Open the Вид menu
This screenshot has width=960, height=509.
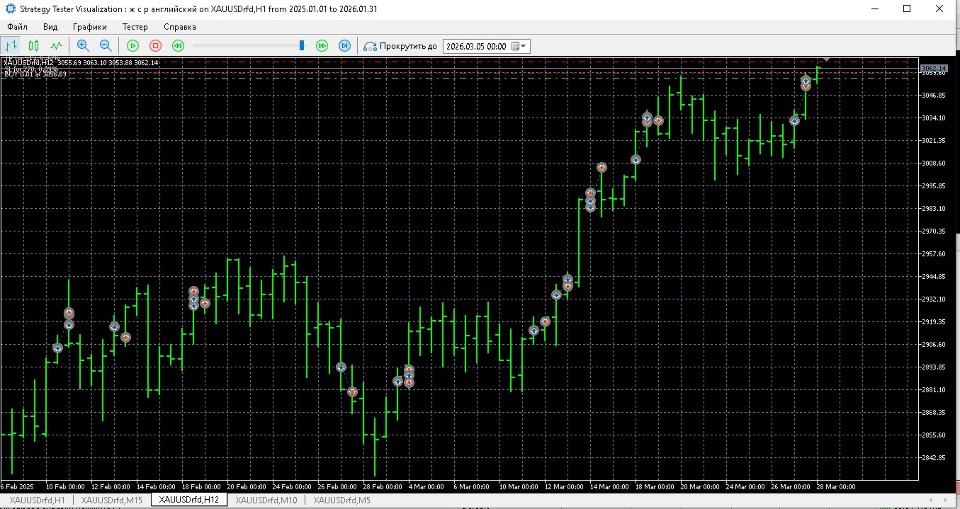pyautogui.click(x=50, y=27)
